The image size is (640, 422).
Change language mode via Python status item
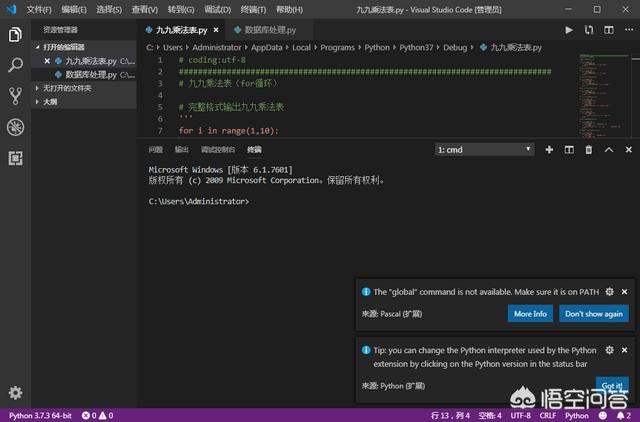click(x=577, y=415)
